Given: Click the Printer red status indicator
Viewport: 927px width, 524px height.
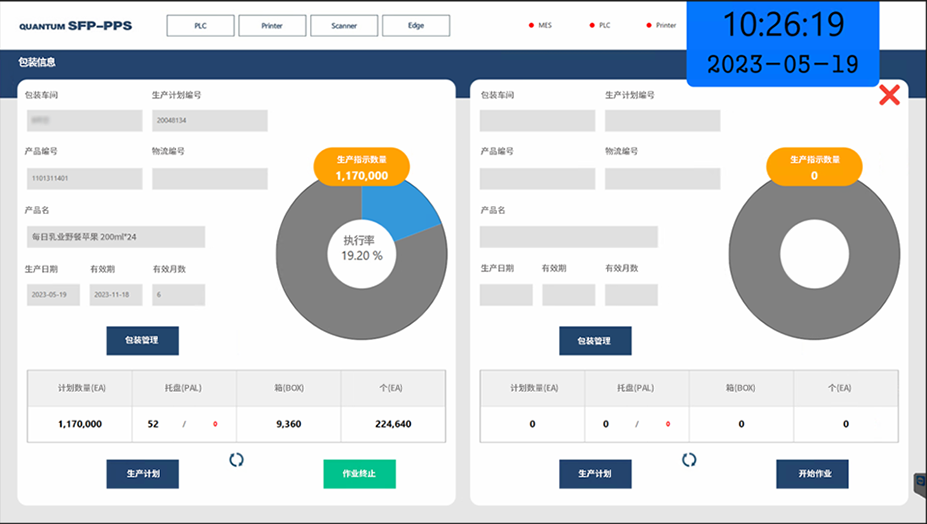Looking at the screenshot, I should click(x=649, y=25).
